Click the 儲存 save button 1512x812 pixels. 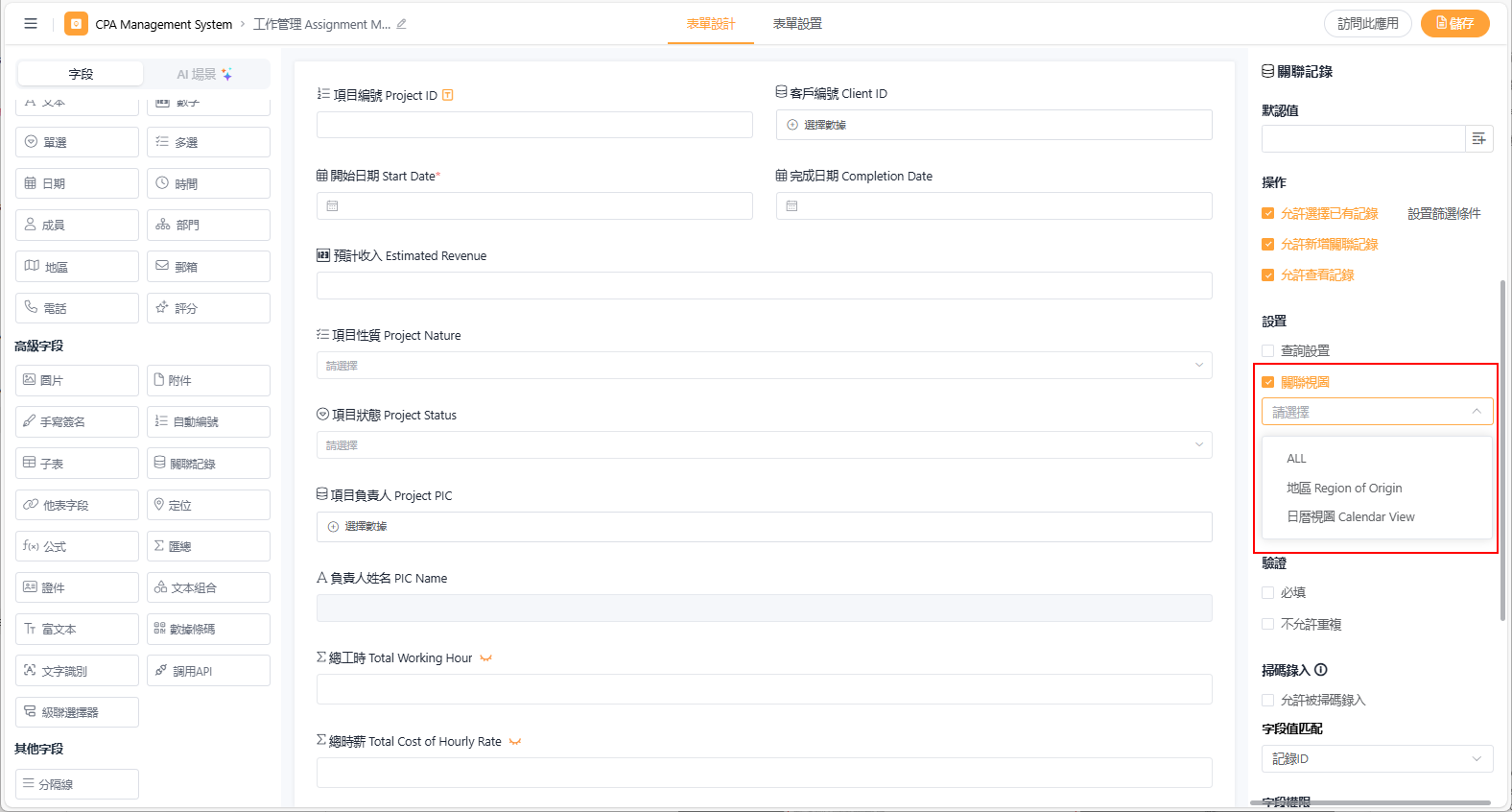(x=1454, y=24)
